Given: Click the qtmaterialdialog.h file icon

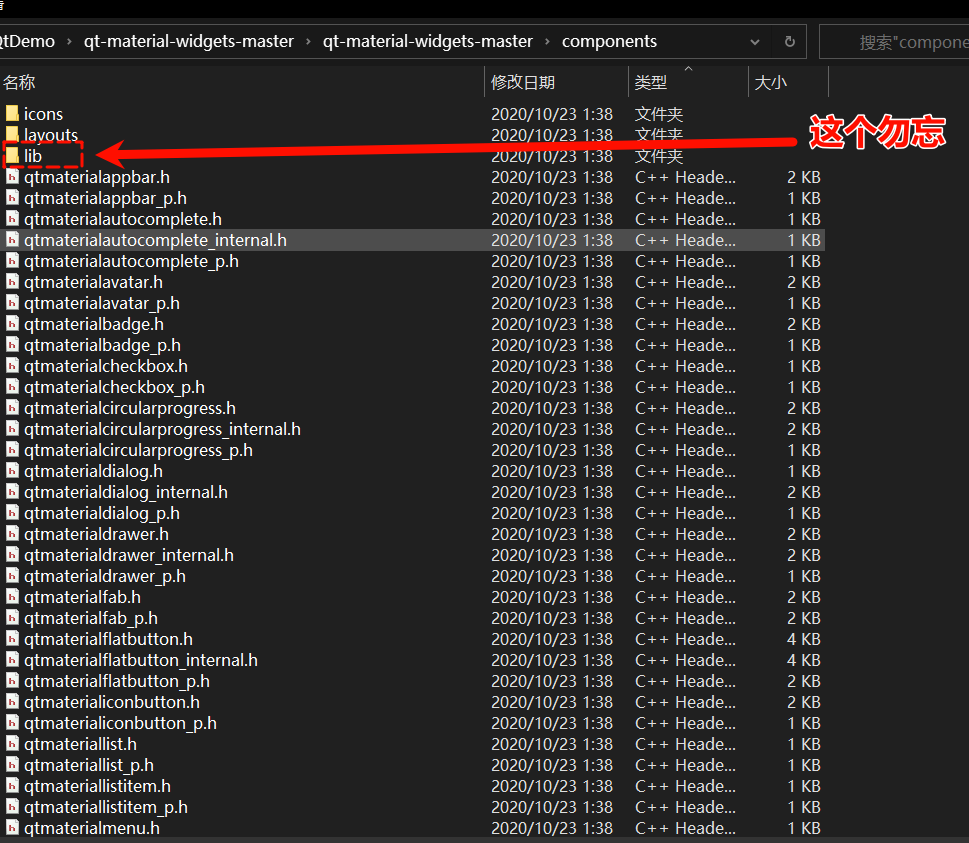Looking at the screenshot, I should pos(12,472).
